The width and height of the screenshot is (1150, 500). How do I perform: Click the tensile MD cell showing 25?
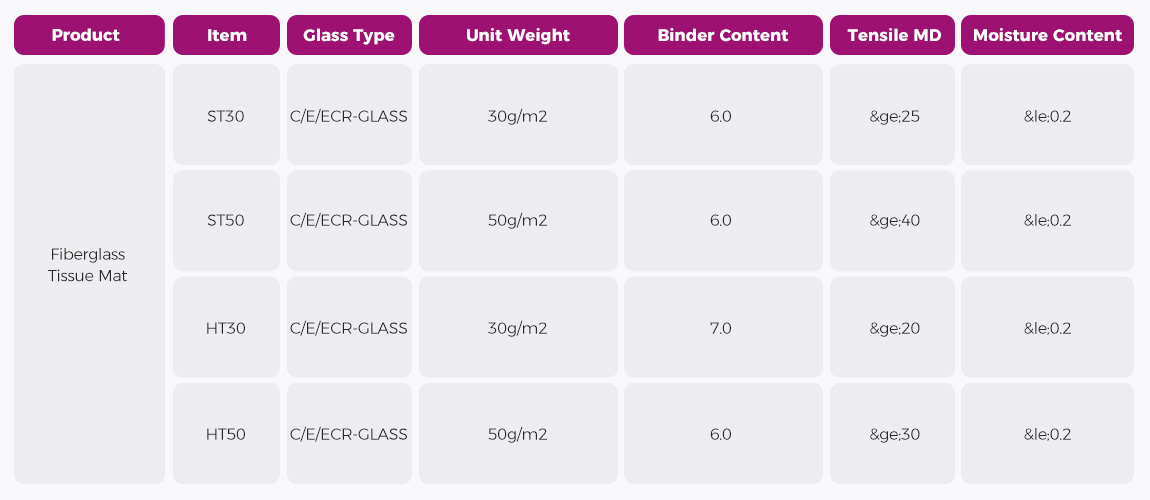(x=893, y=116)
